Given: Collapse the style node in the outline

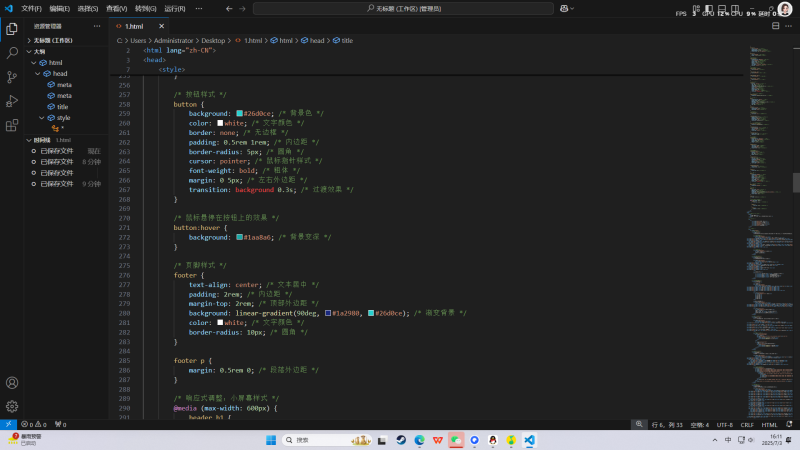Looking at the screenshot, I should [x=42, y=118].
